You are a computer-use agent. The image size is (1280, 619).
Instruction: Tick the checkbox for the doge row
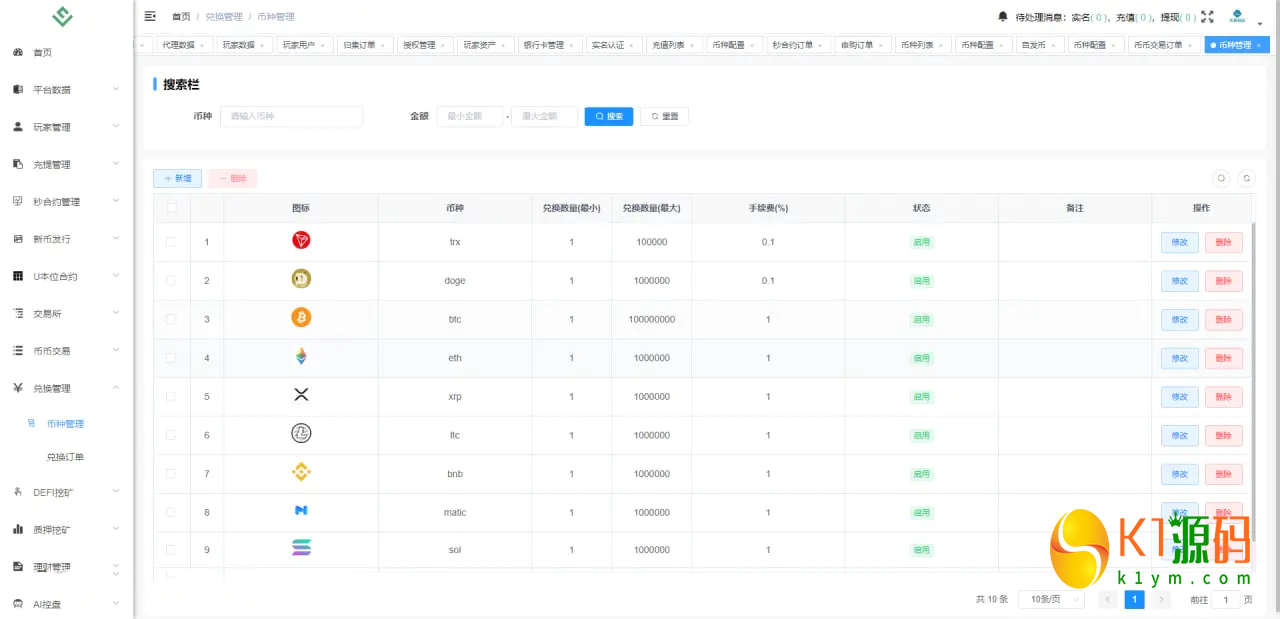click(x=172, y=280)
